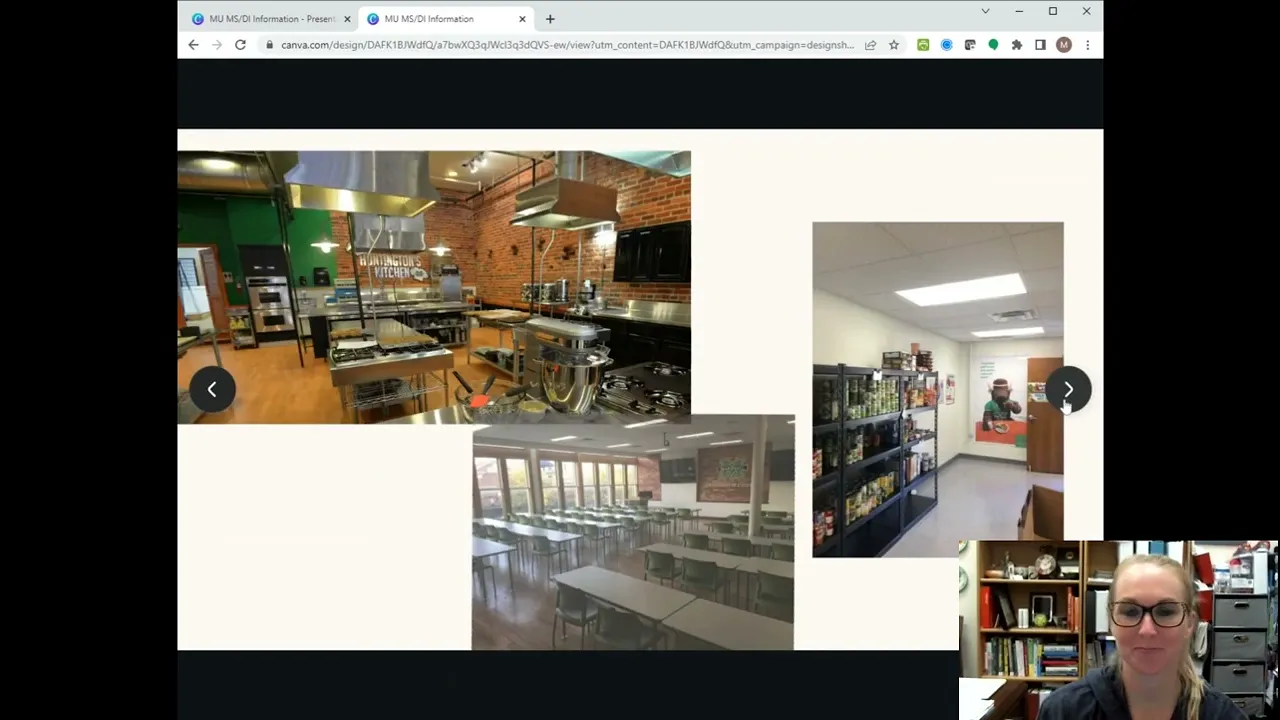Click the share page icon in address bar

tap(871, 45)
